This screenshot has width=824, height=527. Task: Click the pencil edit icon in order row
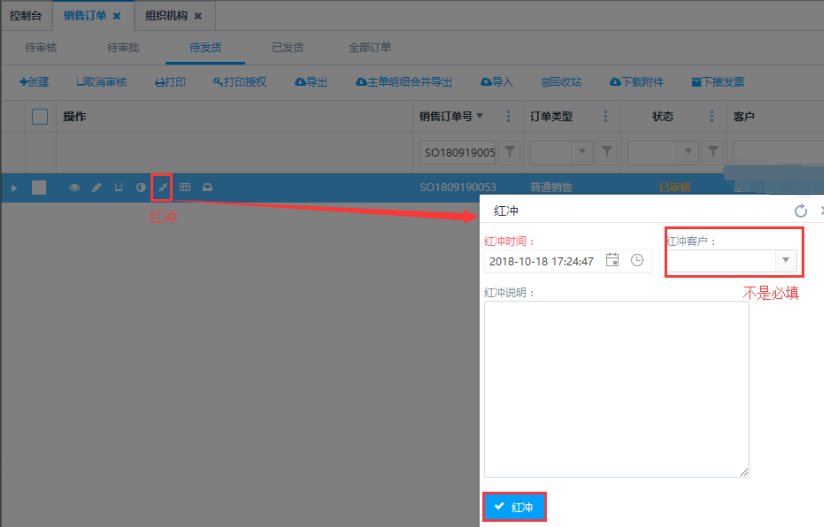(97, 187)
